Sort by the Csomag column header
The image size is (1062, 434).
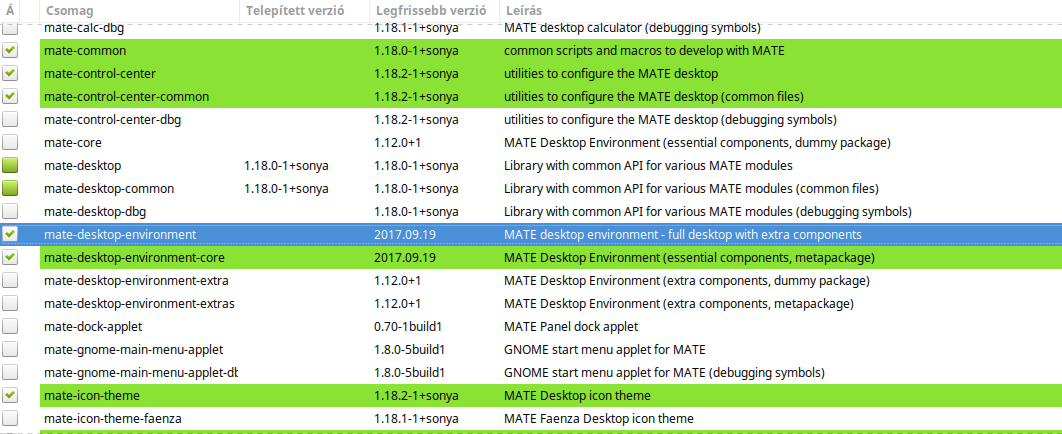[x=139, y=10]
